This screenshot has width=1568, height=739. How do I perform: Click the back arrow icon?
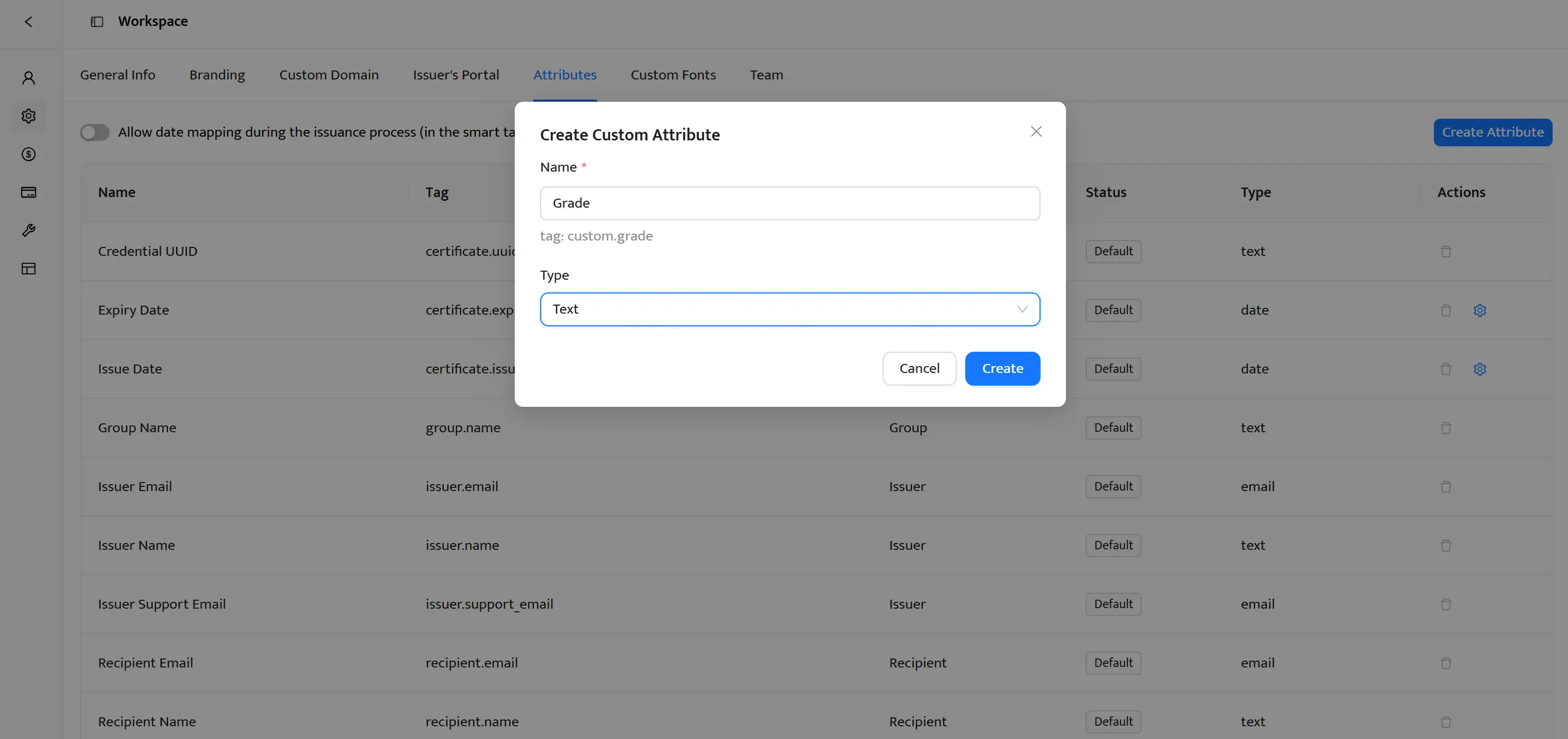[28, 22]
